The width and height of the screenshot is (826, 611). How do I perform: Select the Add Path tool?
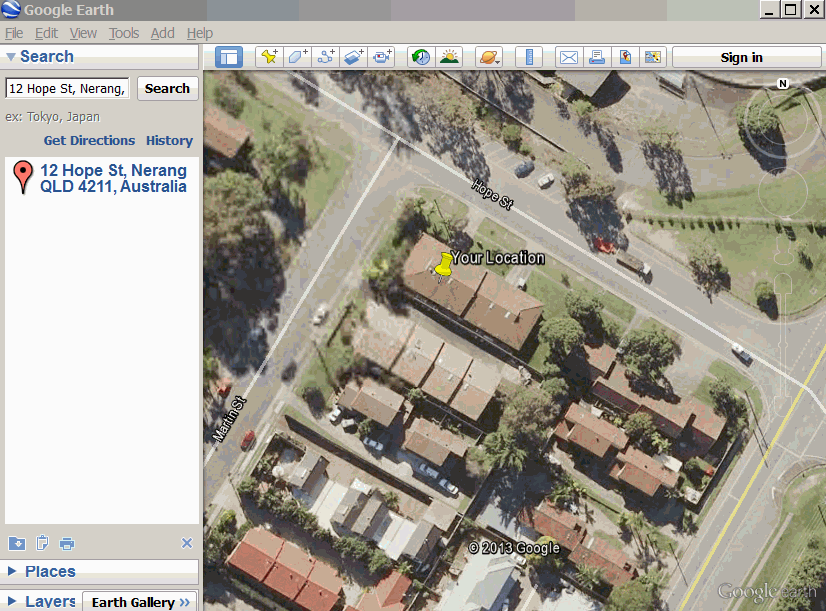click(326, 57)
